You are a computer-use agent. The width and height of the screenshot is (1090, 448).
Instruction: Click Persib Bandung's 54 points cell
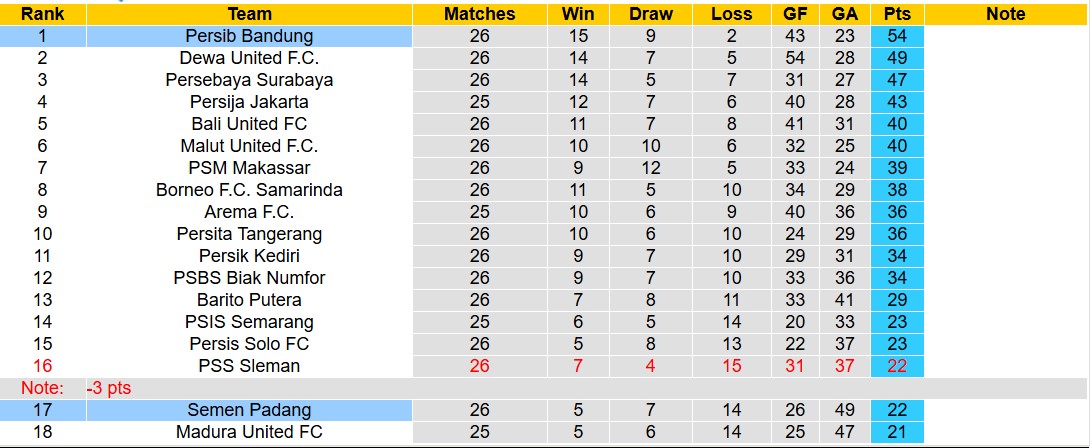(897, 36)
